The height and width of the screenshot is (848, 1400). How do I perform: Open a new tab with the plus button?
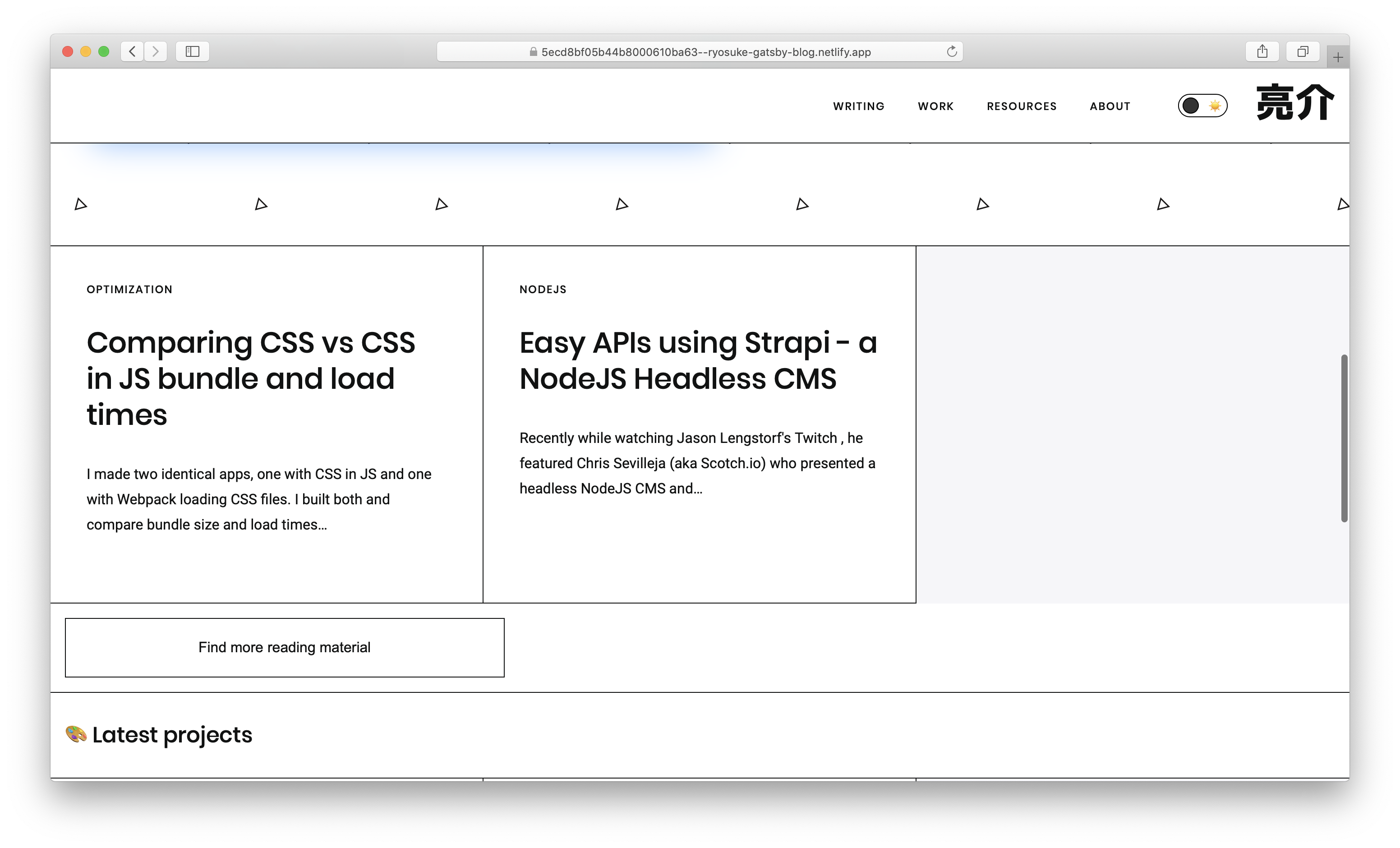pos(1338,56)
